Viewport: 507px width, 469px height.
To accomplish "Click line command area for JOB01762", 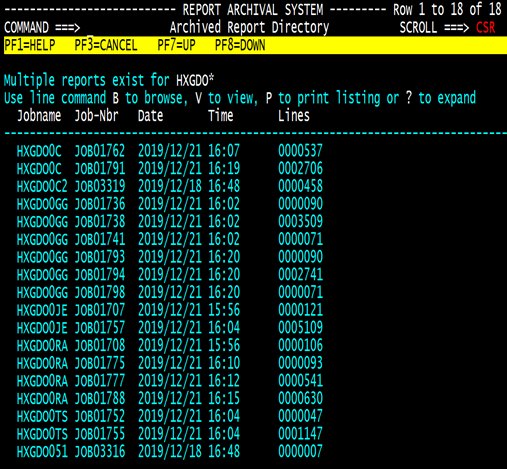I will click(9, 151).
